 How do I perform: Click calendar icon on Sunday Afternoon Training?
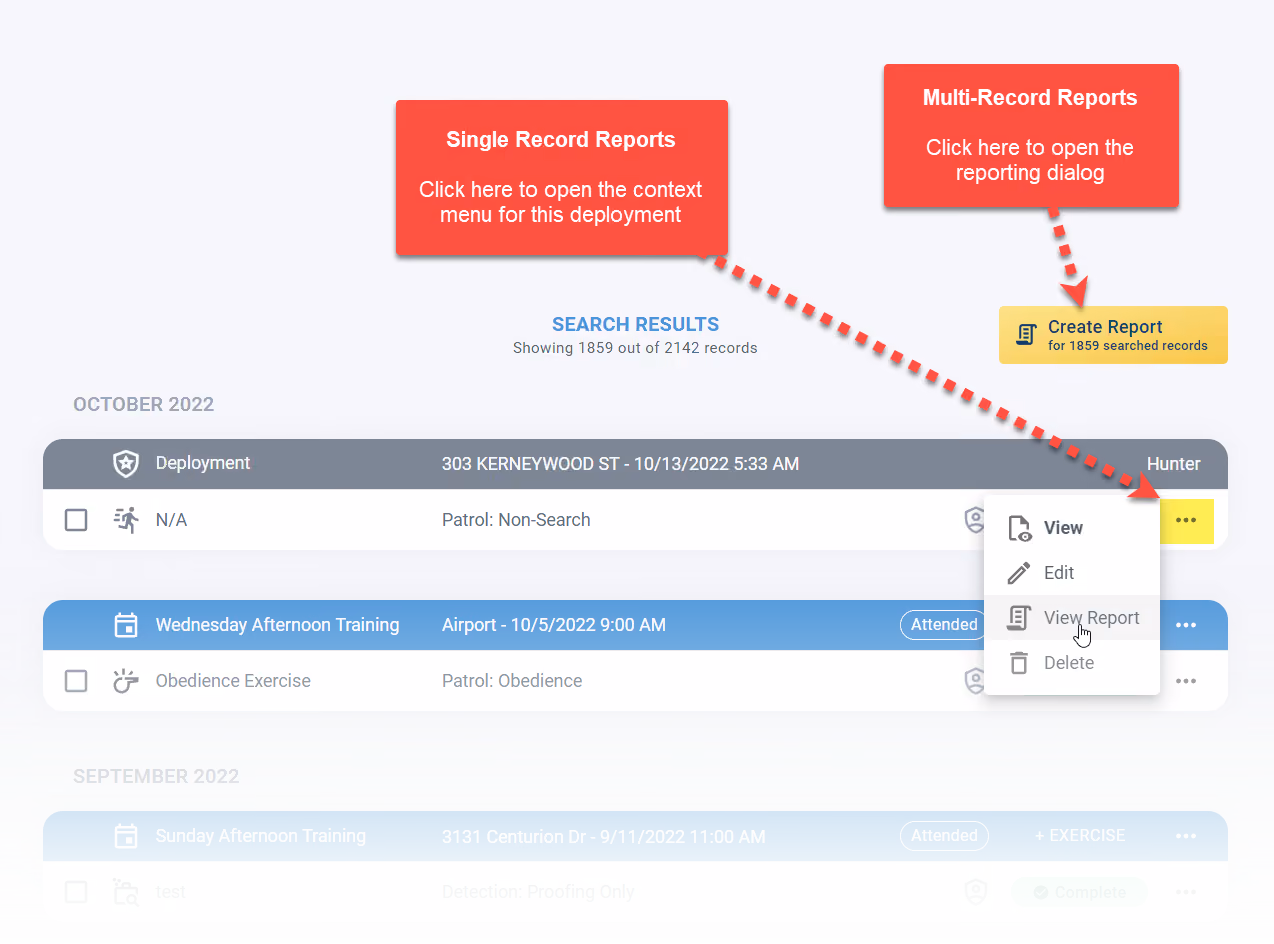pyautogui.click(x=126, y=837)
